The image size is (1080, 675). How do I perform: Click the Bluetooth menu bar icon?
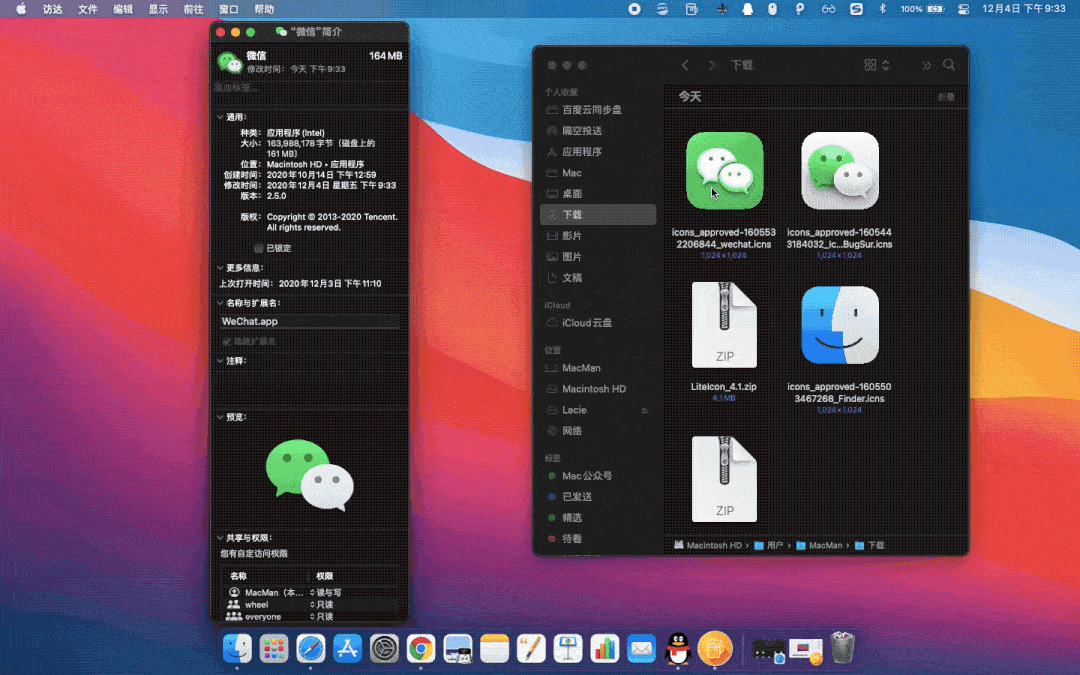click(882, 9)
